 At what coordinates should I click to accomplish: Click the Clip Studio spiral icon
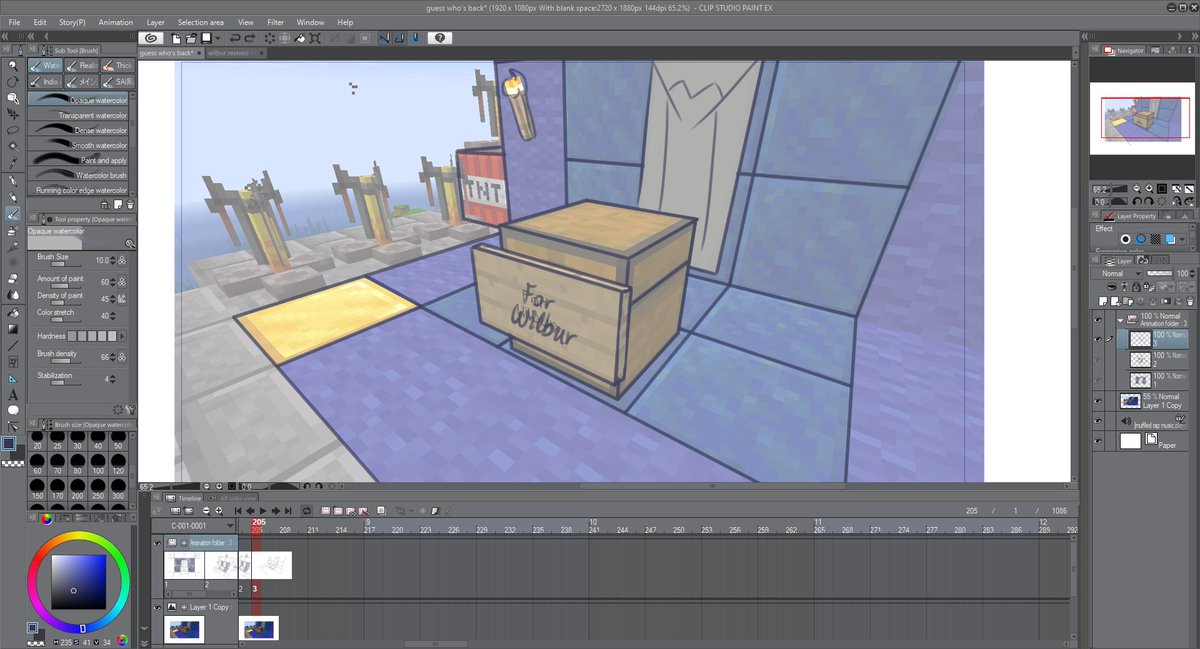(x=150, y=38)
